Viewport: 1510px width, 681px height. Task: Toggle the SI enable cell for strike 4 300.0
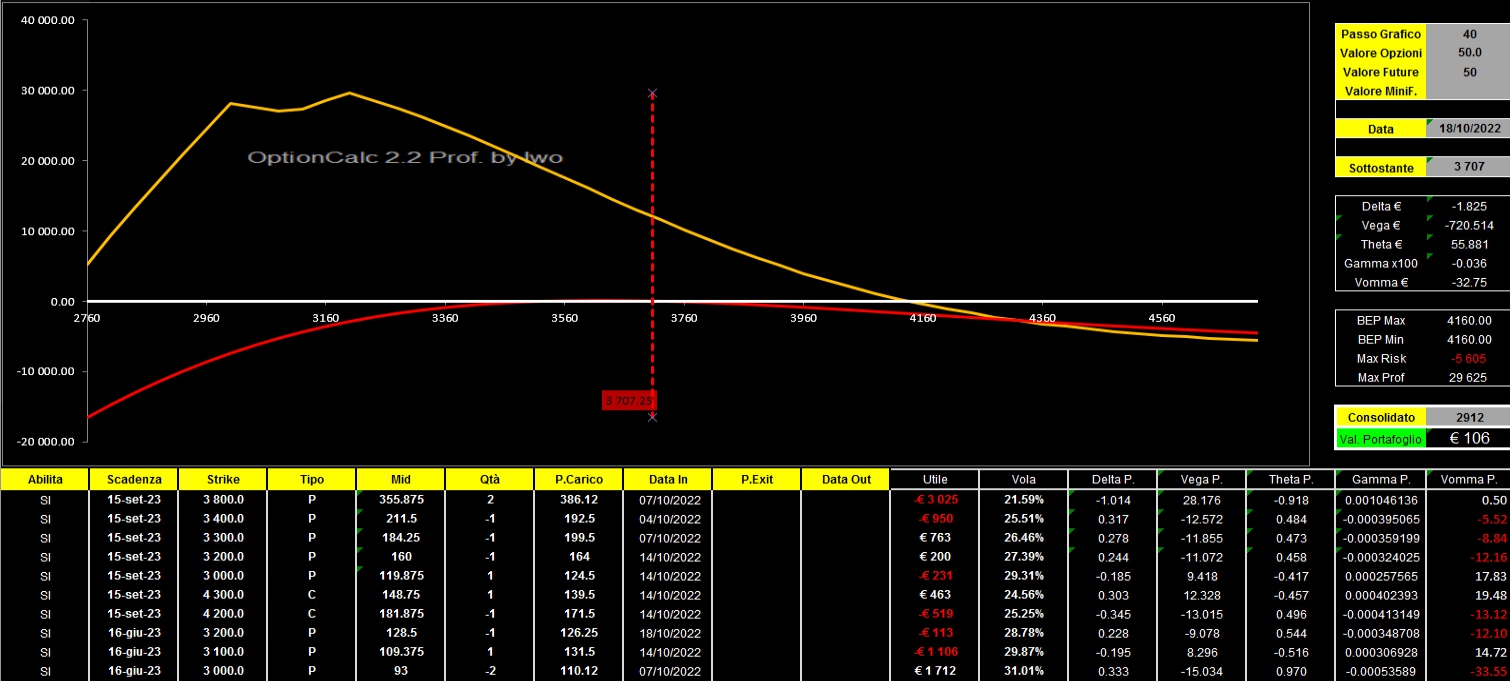tap(45, 594)
